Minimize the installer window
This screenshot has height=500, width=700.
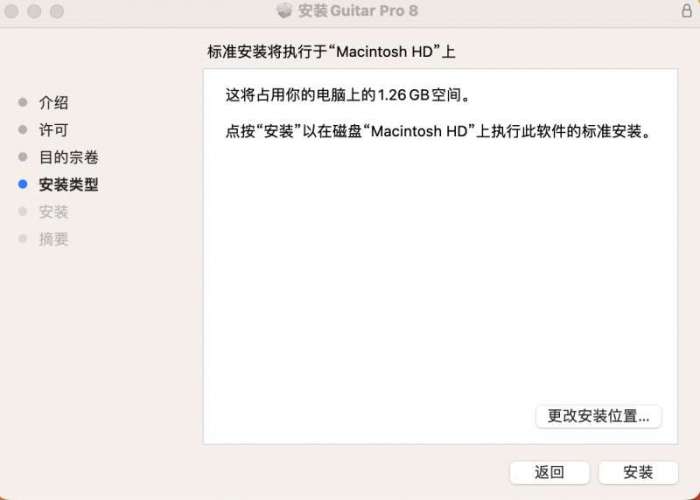(34, 11)
